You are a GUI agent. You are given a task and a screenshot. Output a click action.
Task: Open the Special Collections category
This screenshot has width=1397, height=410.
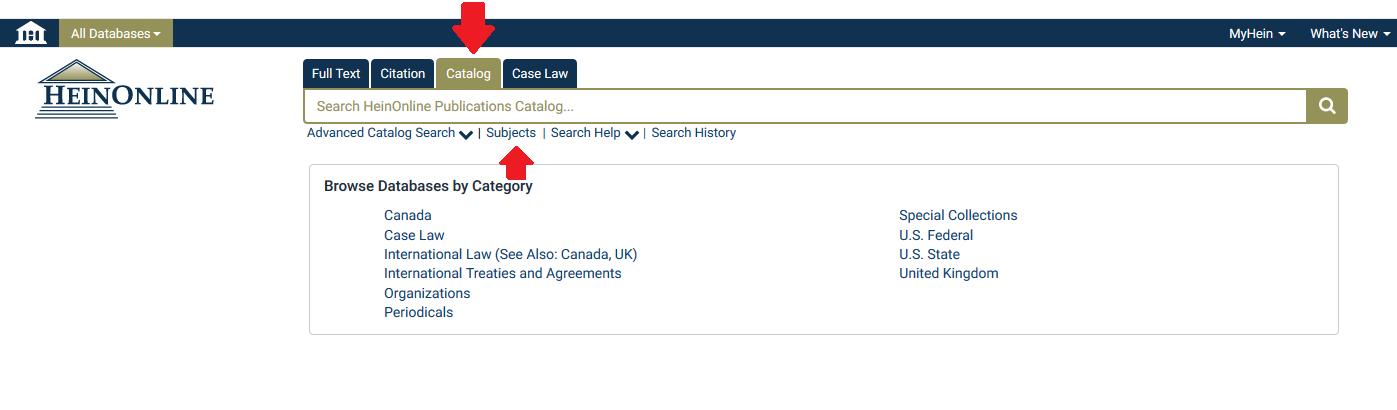tap(958, 215)
